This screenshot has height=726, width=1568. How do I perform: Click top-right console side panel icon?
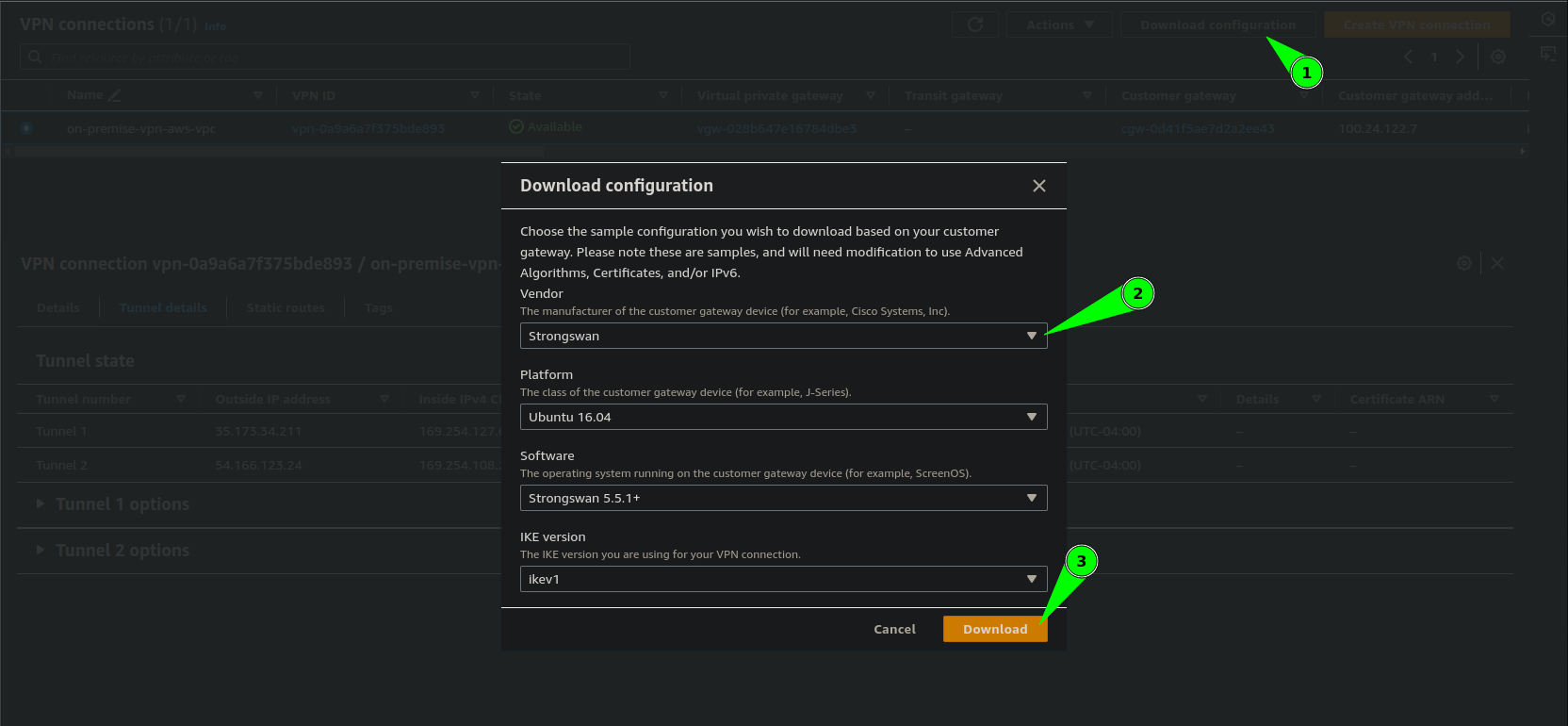pos(1547,19)
